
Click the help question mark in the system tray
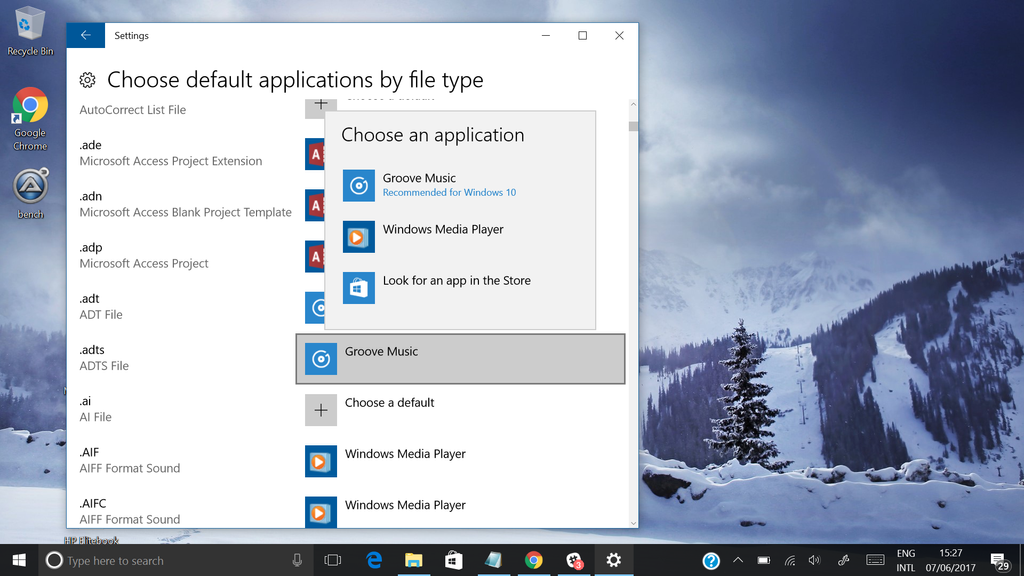point(710,560)
